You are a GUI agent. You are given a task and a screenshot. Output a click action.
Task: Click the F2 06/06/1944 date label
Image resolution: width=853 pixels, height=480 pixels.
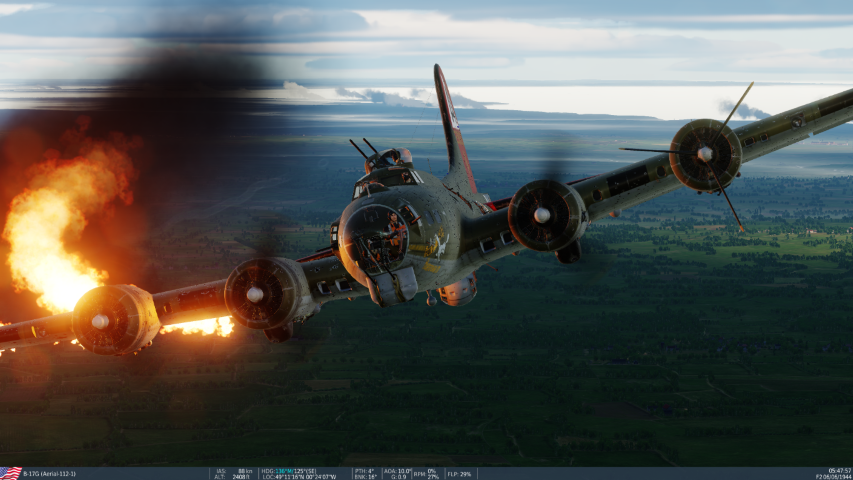(x=833, y=477)
